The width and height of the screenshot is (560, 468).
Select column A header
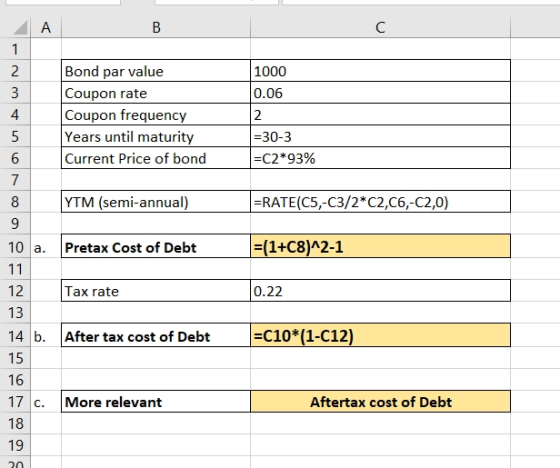coord(46,28)
